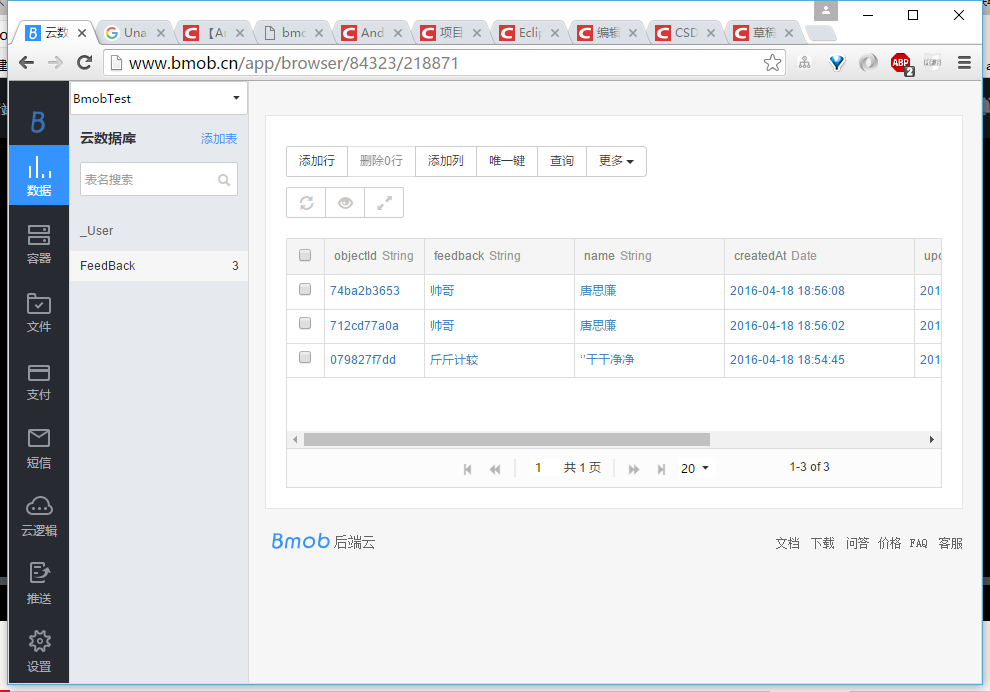
Task: Switch to the CSD browser tab
Action: (687, 33)
